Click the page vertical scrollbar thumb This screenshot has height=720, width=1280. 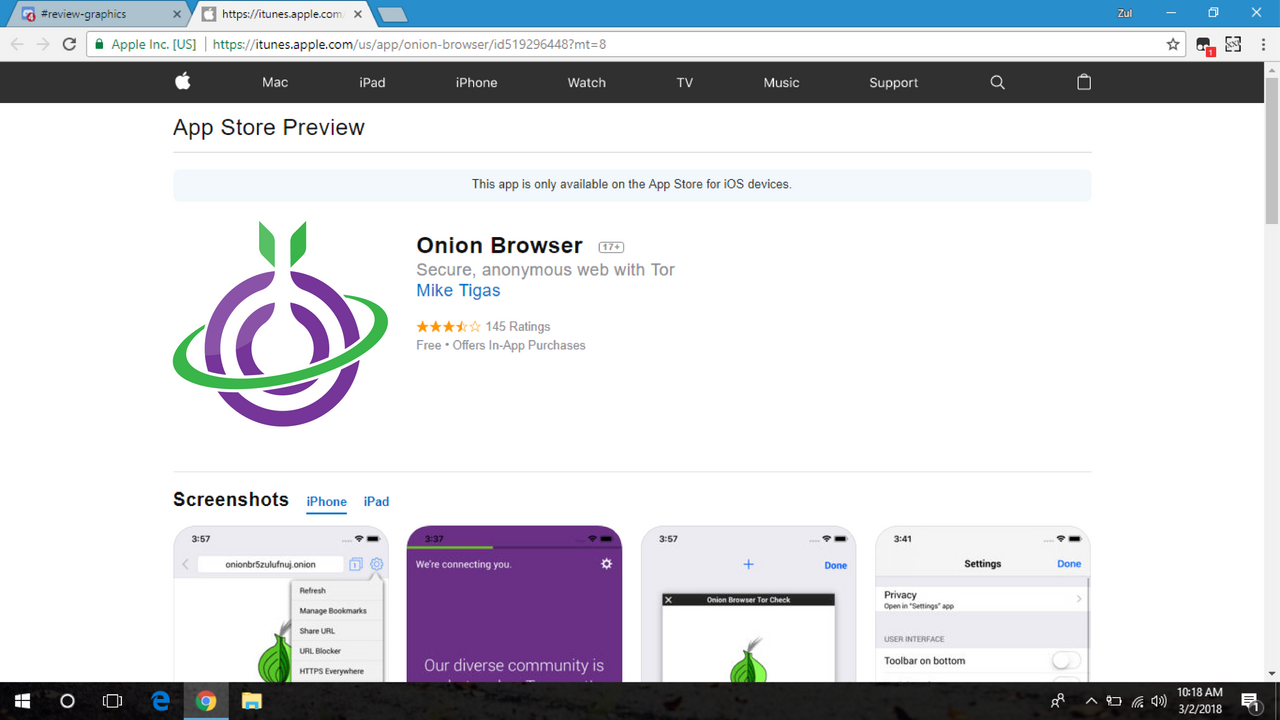coord(1271,150)
